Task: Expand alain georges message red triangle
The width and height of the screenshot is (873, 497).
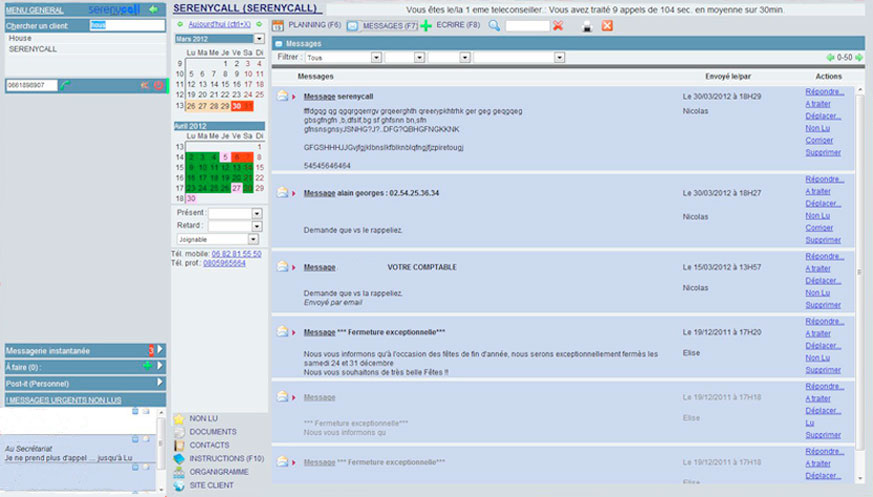Action: [294, 193]
